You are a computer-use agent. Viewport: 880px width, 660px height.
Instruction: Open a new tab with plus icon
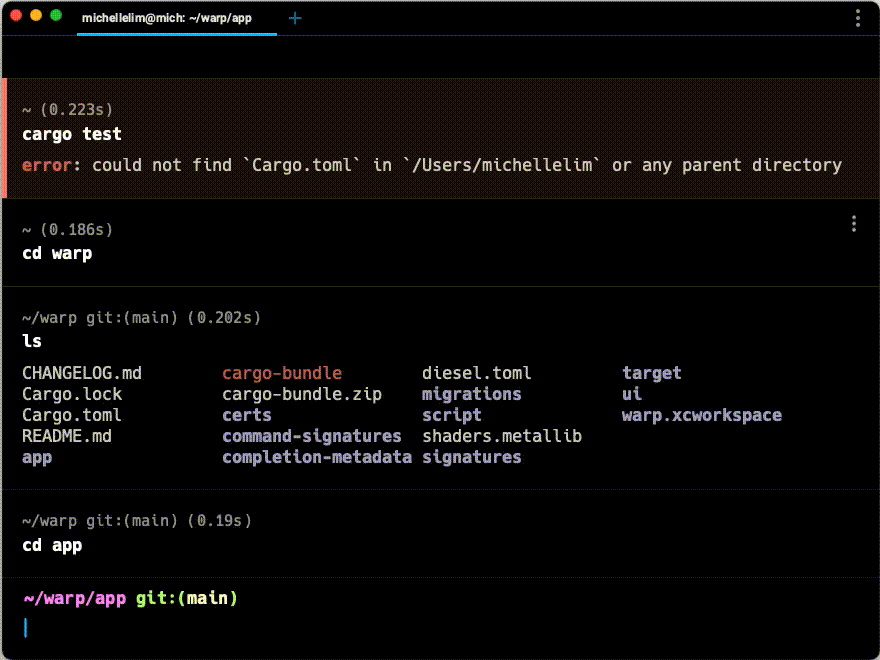click(x=295, y=19)
